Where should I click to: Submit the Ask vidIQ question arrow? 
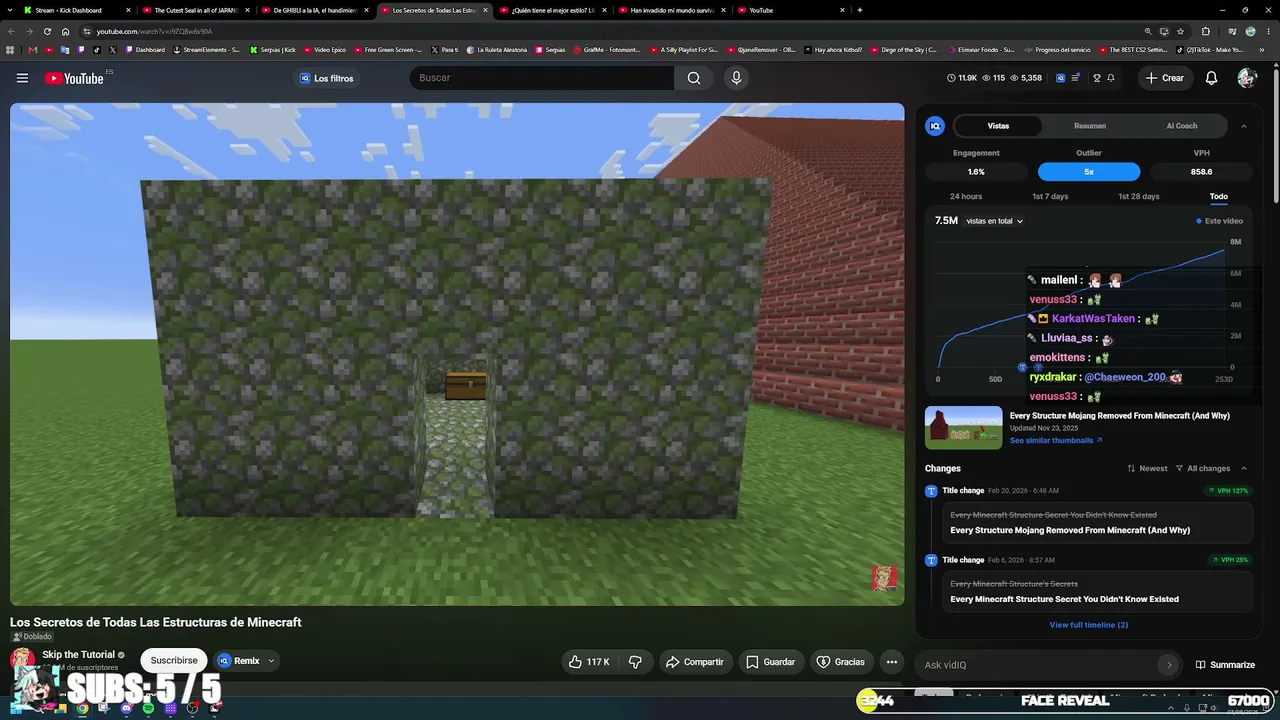coord(1168,665)
